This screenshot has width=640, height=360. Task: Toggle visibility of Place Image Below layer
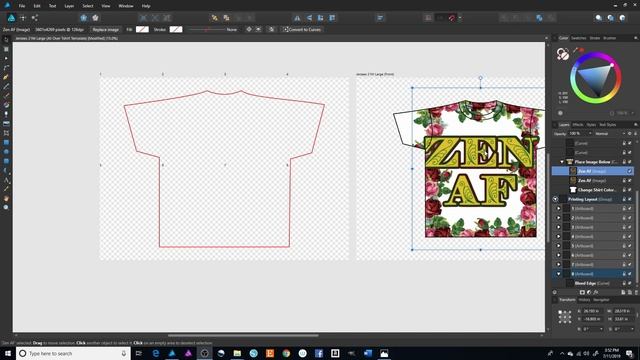pos(630,162)
